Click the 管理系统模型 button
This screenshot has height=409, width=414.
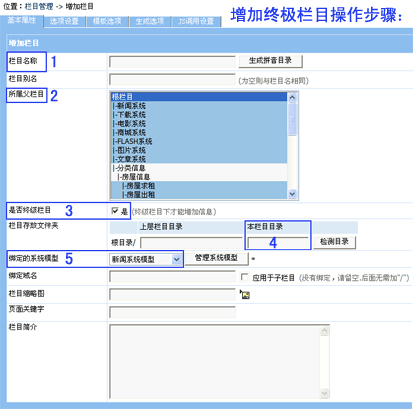(216, 258)
